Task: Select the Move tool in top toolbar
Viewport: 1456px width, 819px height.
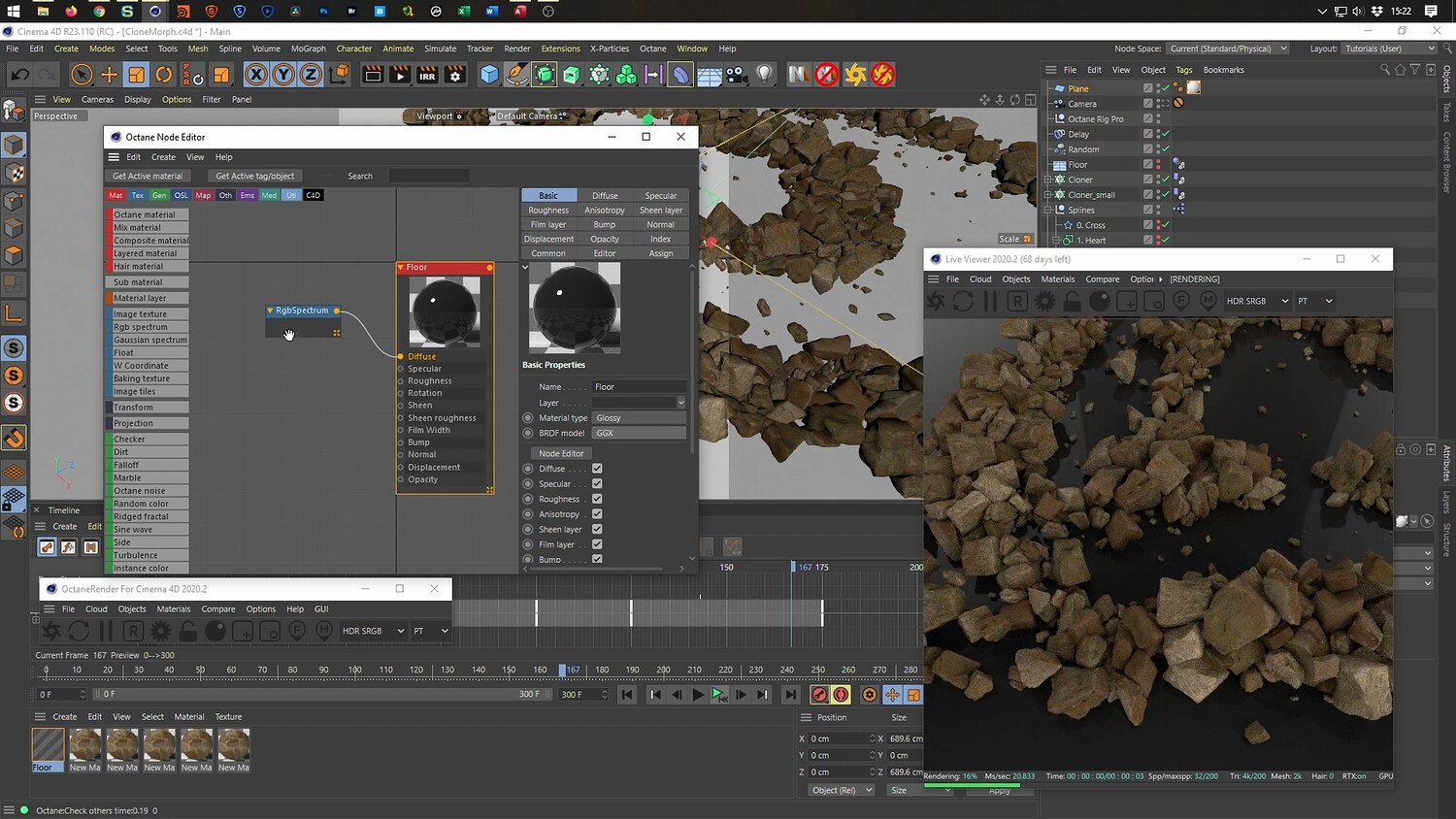Action: (x=109, y=75)
